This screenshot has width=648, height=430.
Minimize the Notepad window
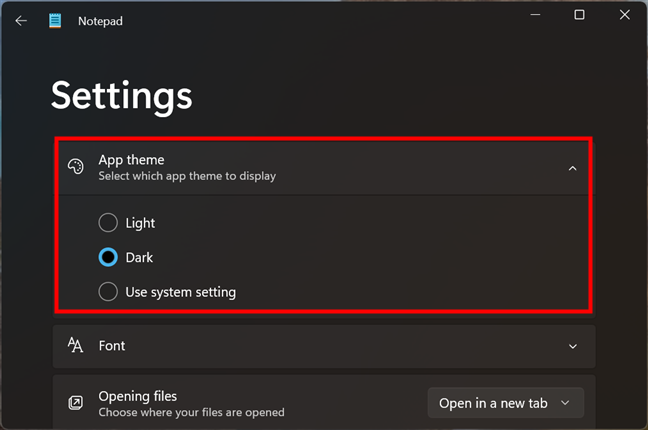(533, 15)
